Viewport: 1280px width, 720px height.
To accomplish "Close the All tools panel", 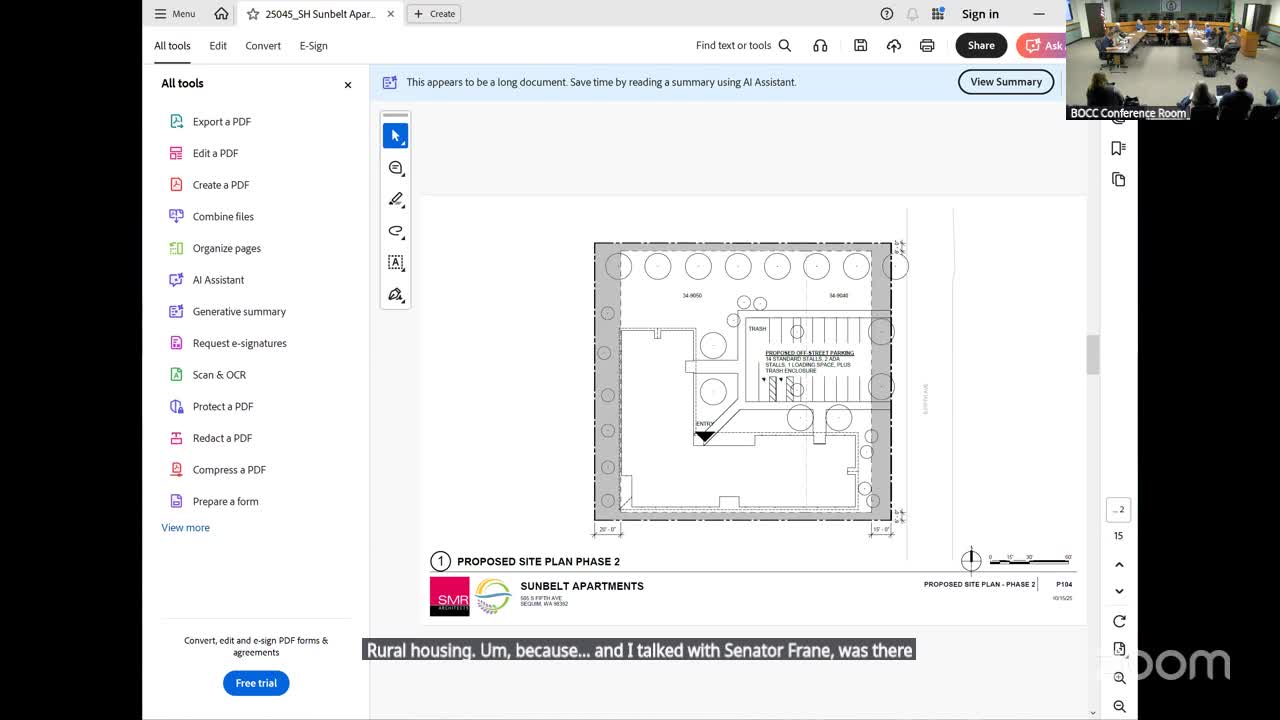I will [x=348, y=85].
